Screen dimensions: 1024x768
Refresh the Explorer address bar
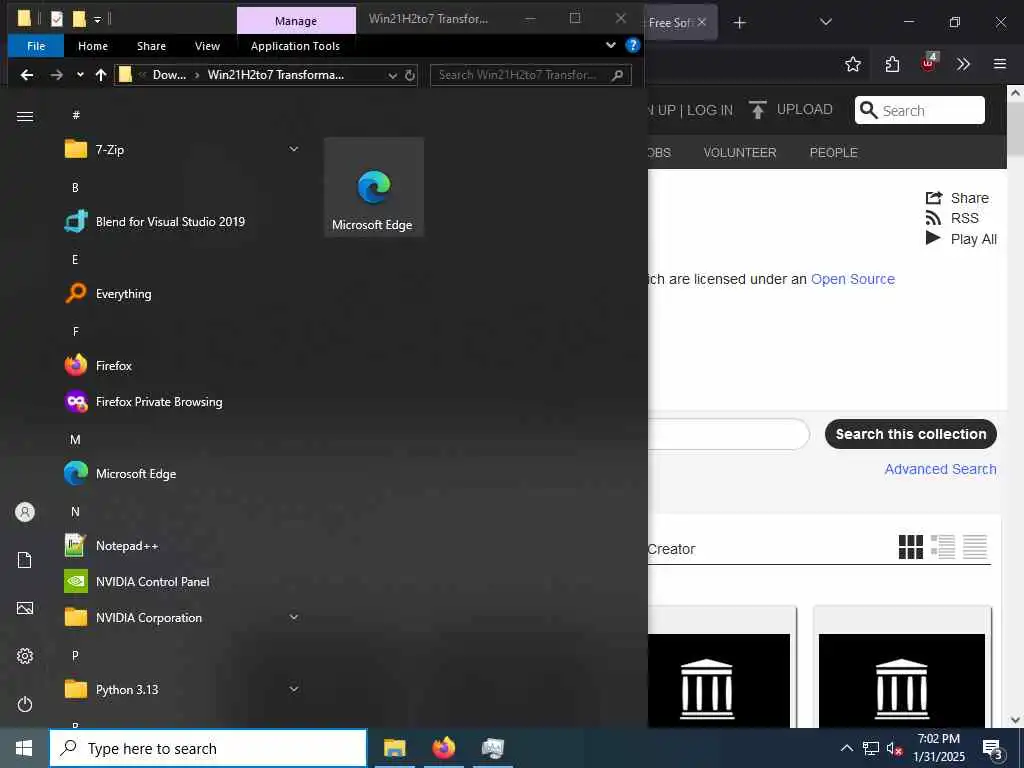409,75
